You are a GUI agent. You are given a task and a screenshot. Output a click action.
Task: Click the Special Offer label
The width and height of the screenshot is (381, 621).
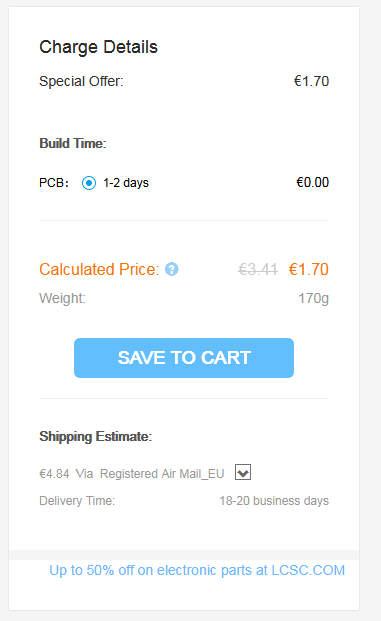point(81,82)
